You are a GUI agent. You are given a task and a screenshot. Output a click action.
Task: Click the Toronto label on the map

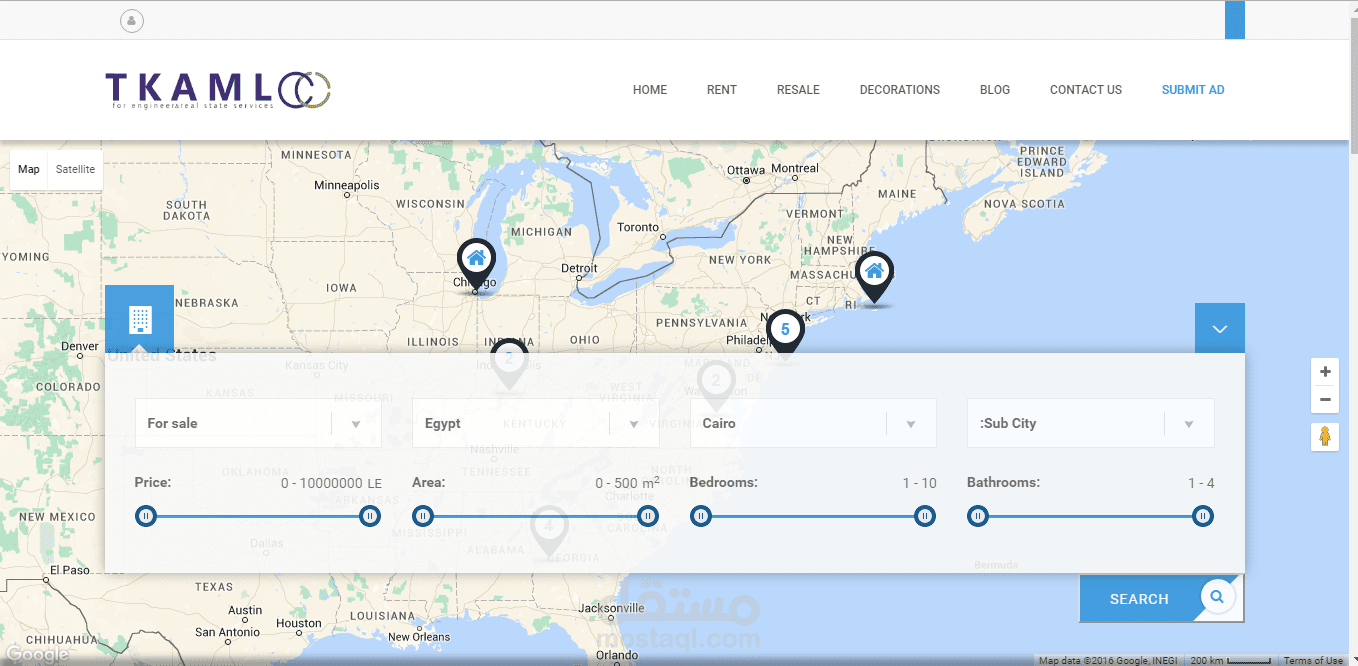pyautogui.click(x=638, y=227)
